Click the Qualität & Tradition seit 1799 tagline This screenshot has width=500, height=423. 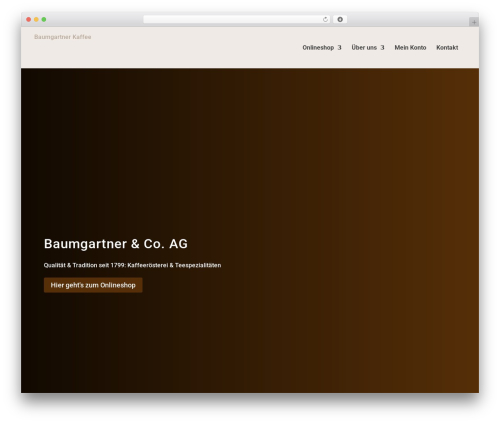tap(132, 265)
